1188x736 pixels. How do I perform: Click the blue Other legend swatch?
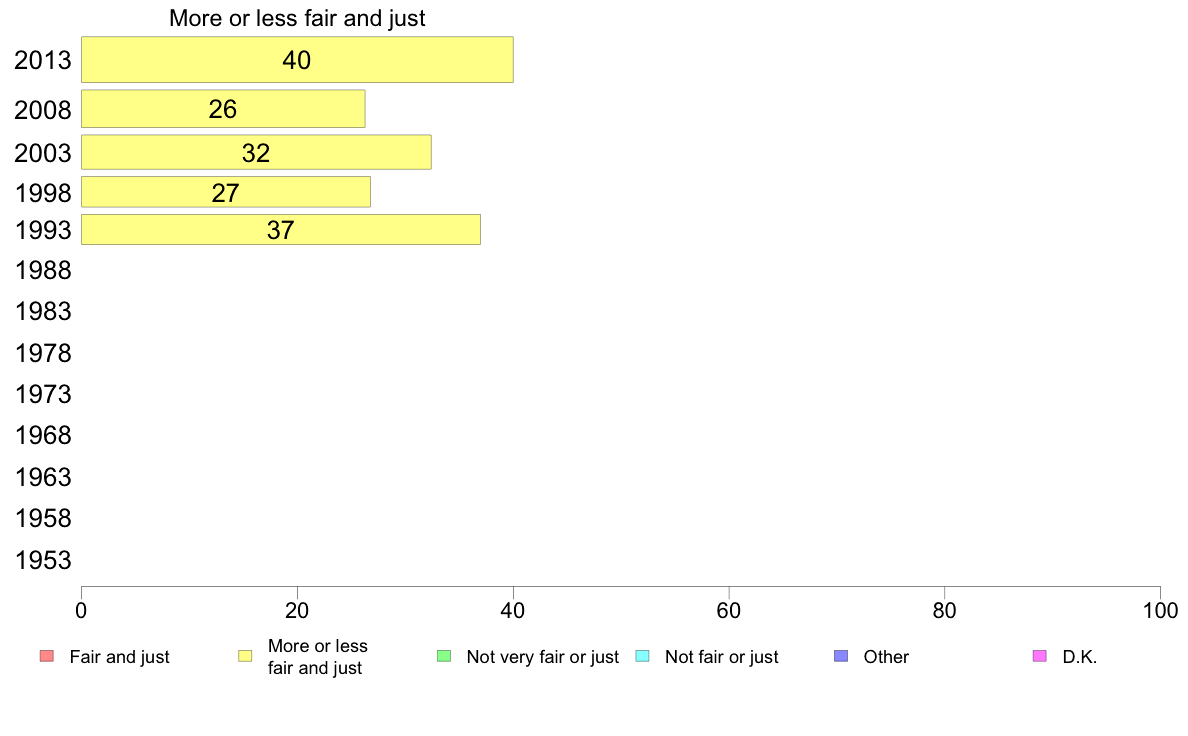coord(841,656)
